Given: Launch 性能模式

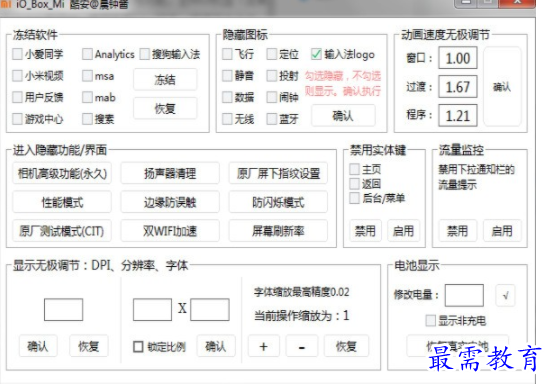Looking at the screenshot, I should [62, 202].
